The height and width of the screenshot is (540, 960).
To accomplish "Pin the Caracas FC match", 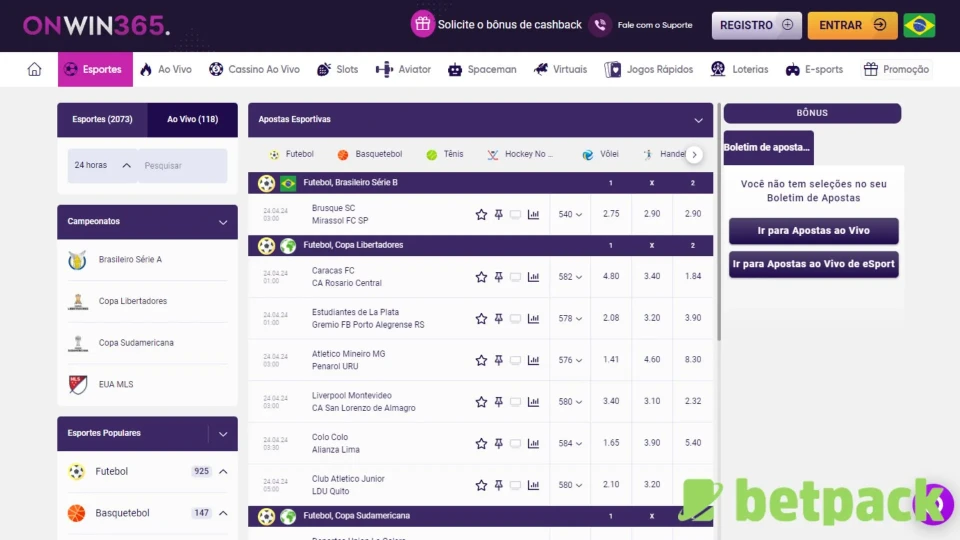I will coord(498,277).
